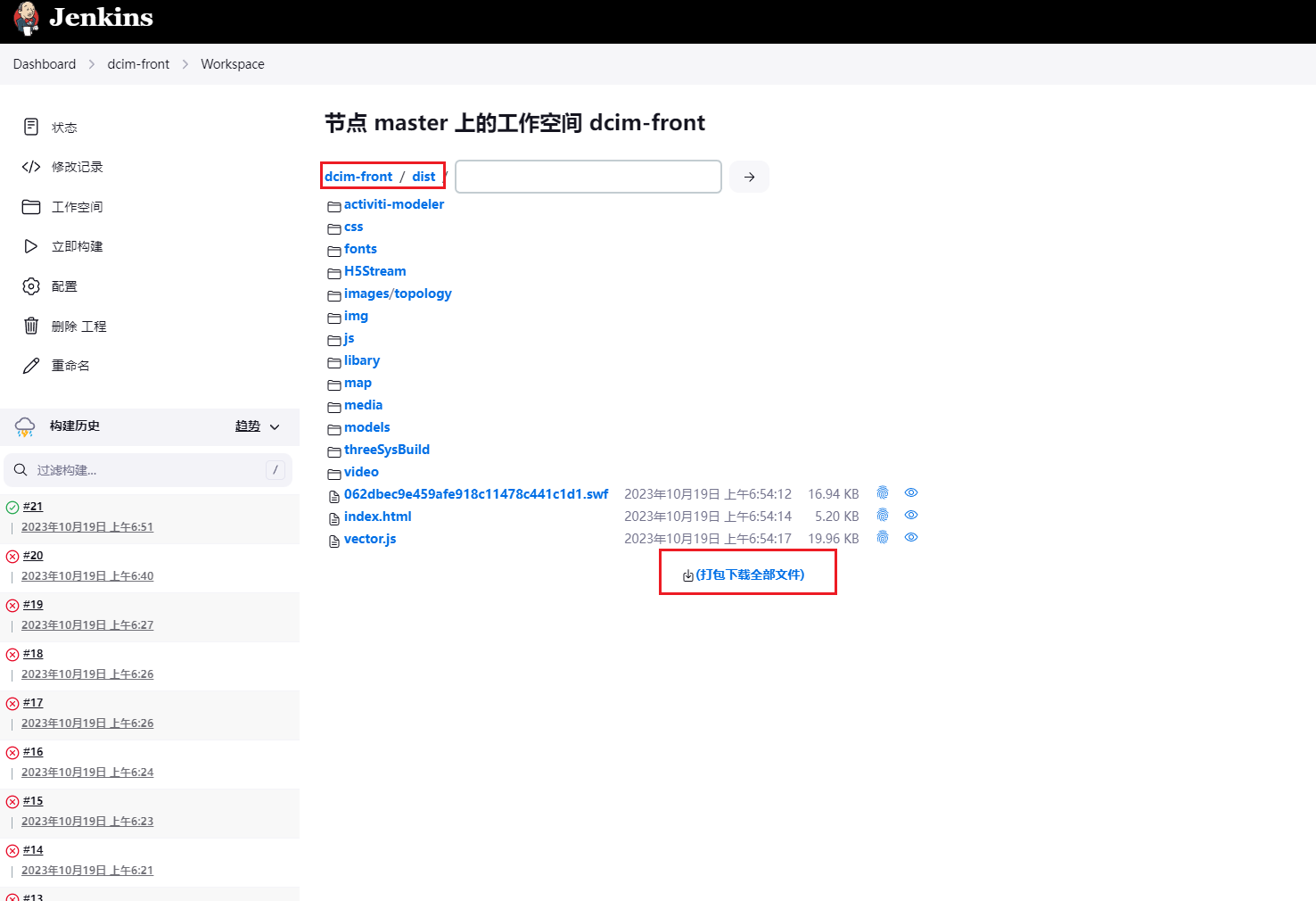Open build #14
The height and width of the screenshot is (901, 1316).
[x=33, y=850]
